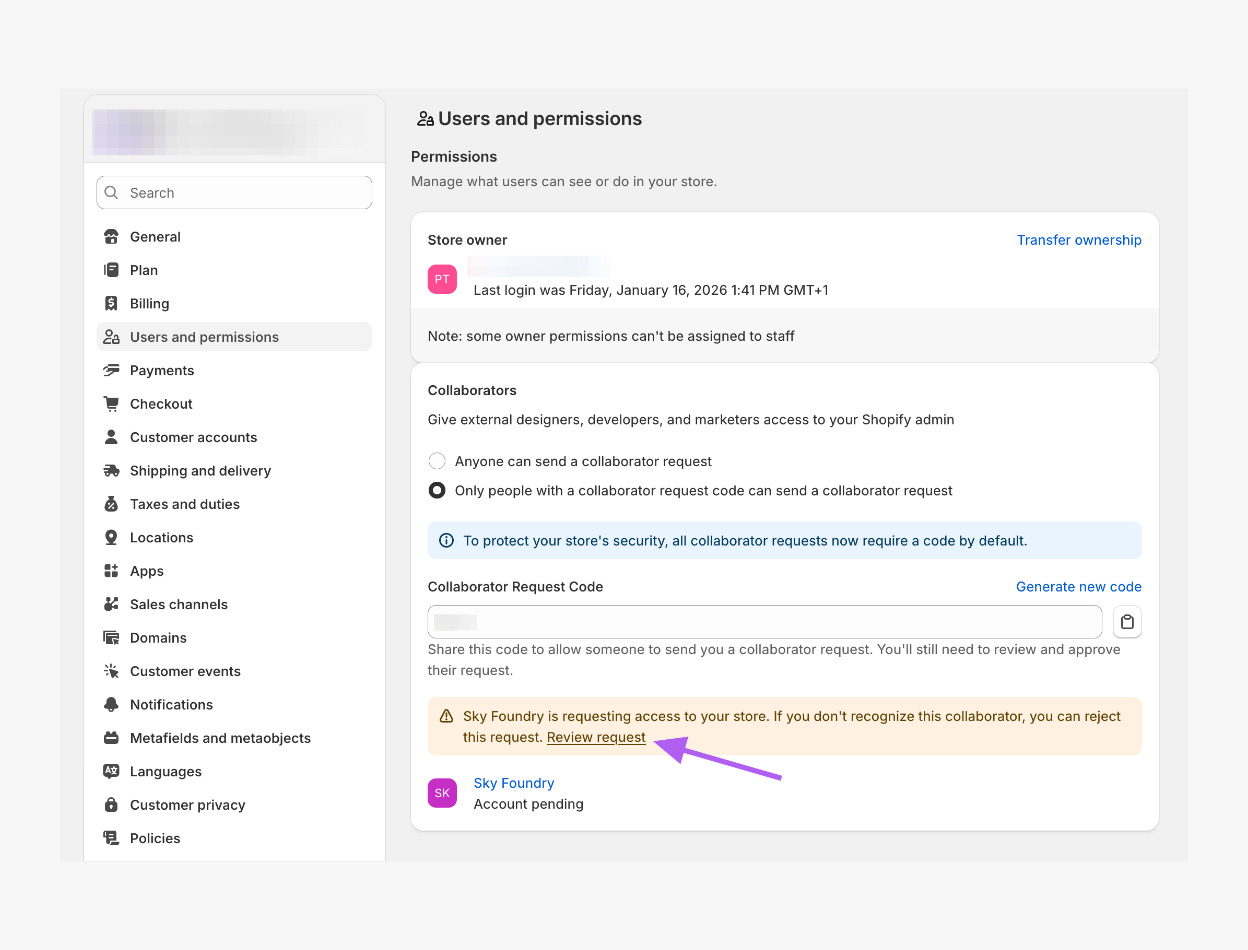
Task: Click the clipboard copy icon beside request code
Action: pos(1127,622)
